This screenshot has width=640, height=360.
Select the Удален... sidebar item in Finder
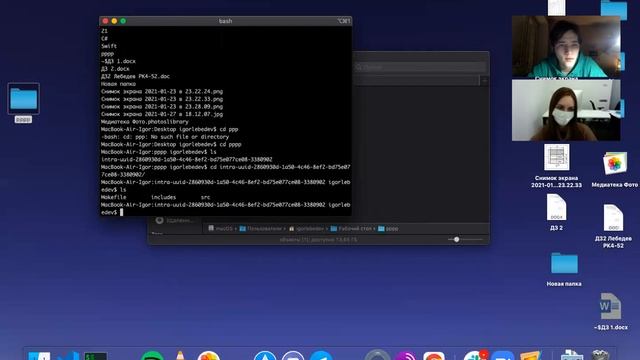(174, 220)
